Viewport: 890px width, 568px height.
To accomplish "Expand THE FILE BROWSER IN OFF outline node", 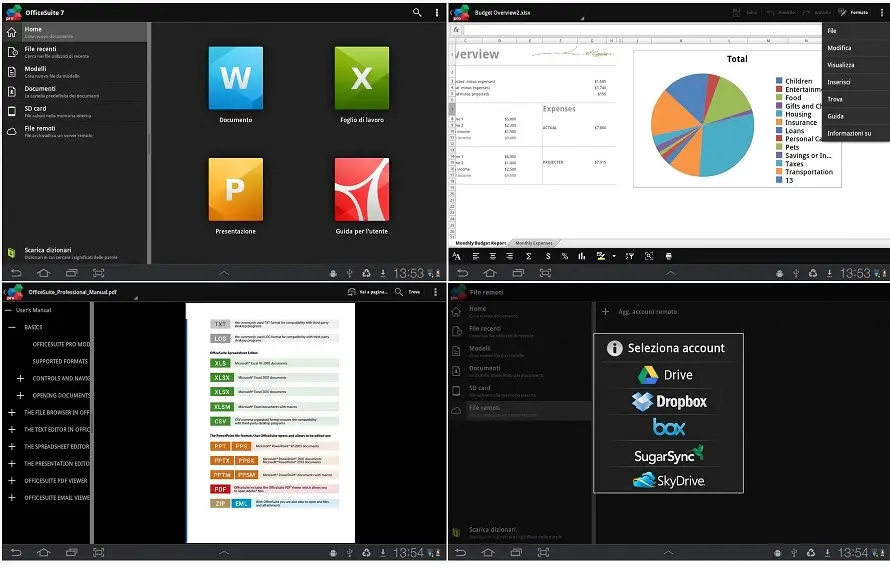I will coord(11,413).
